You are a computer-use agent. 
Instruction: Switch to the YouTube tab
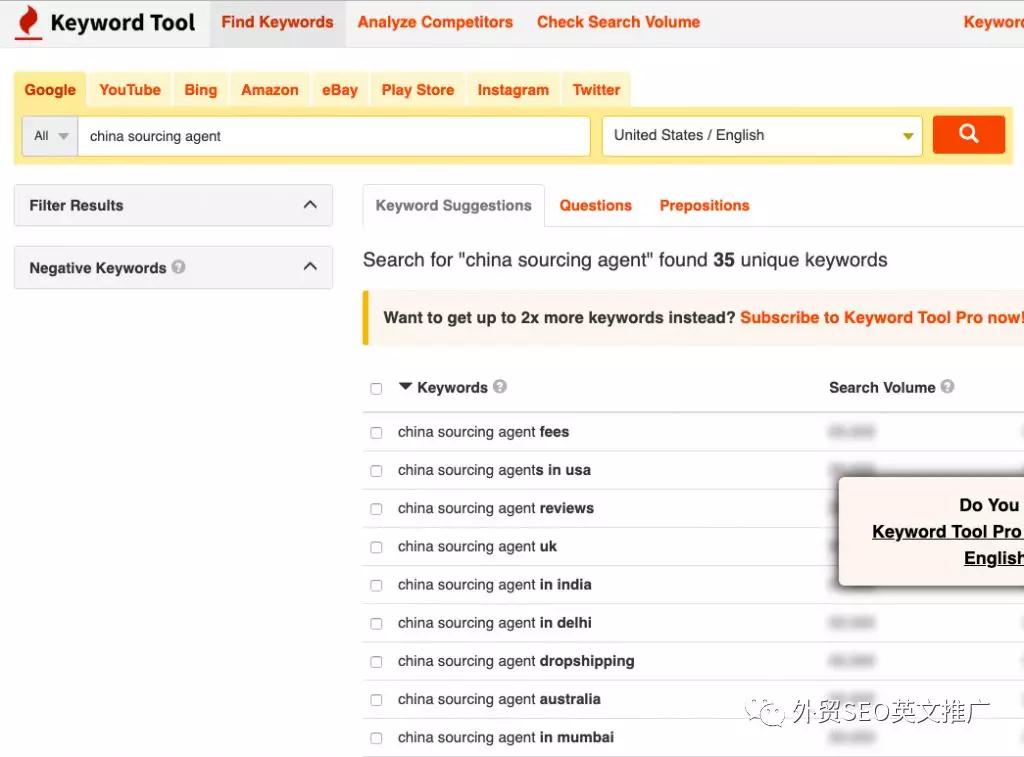tap(130, 90)
